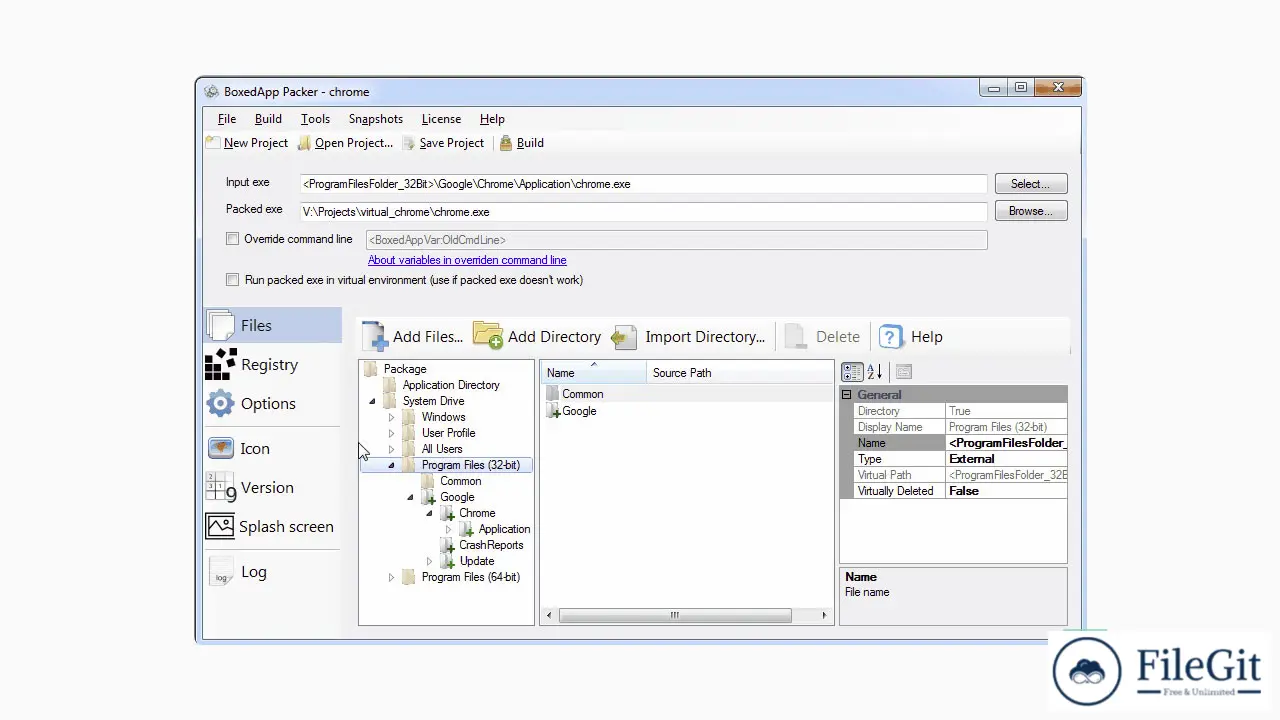The image size is (1280, 720).
Task: Click the Splash screen image icon
Action: 220,526
